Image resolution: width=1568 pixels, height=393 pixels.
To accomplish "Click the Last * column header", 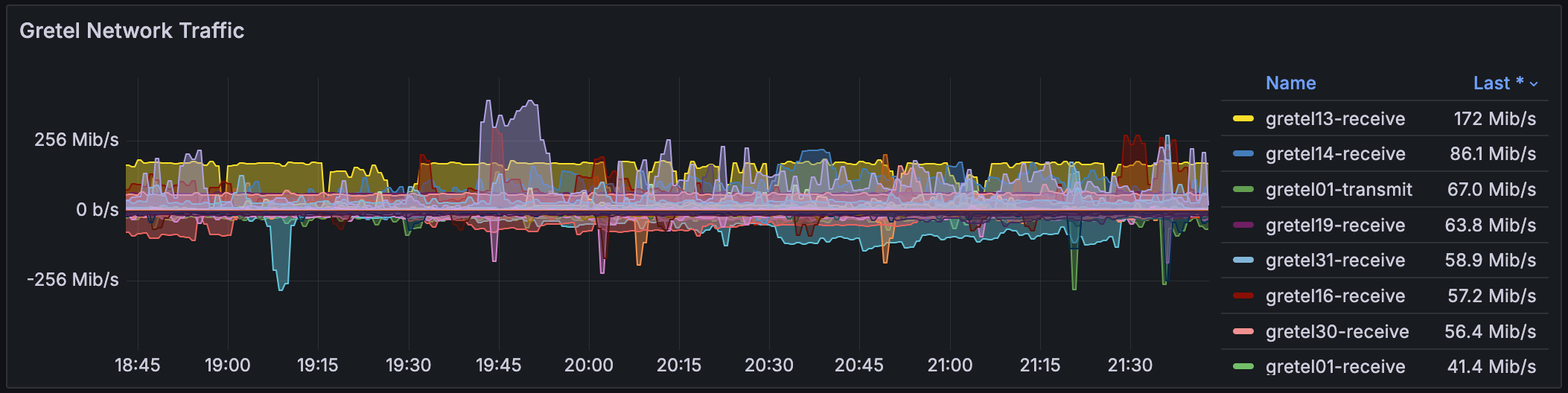I will [x=1498, y=83].
